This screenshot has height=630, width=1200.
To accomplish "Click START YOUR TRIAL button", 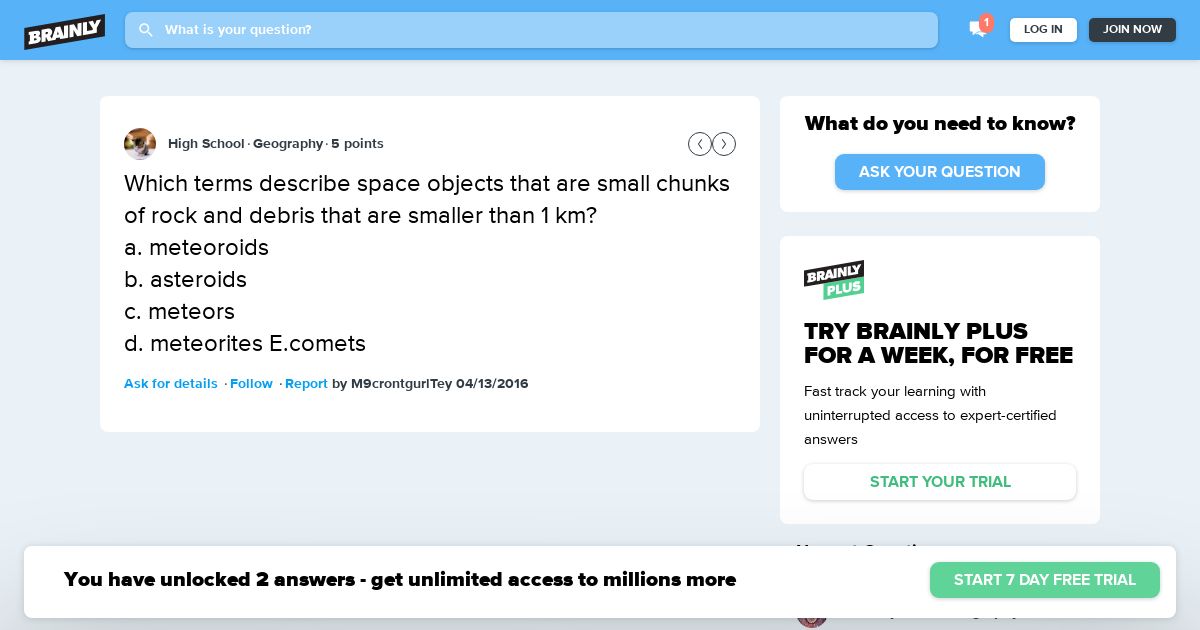I will point(940,482).
